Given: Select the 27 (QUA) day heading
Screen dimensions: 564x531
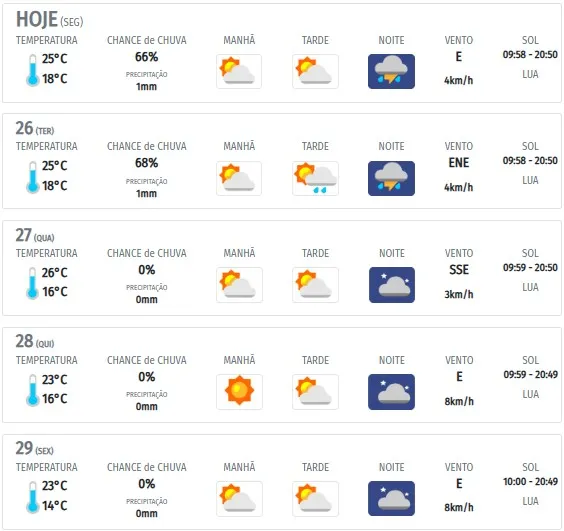Looking at the screenshot, I should (x=35, y=235).
